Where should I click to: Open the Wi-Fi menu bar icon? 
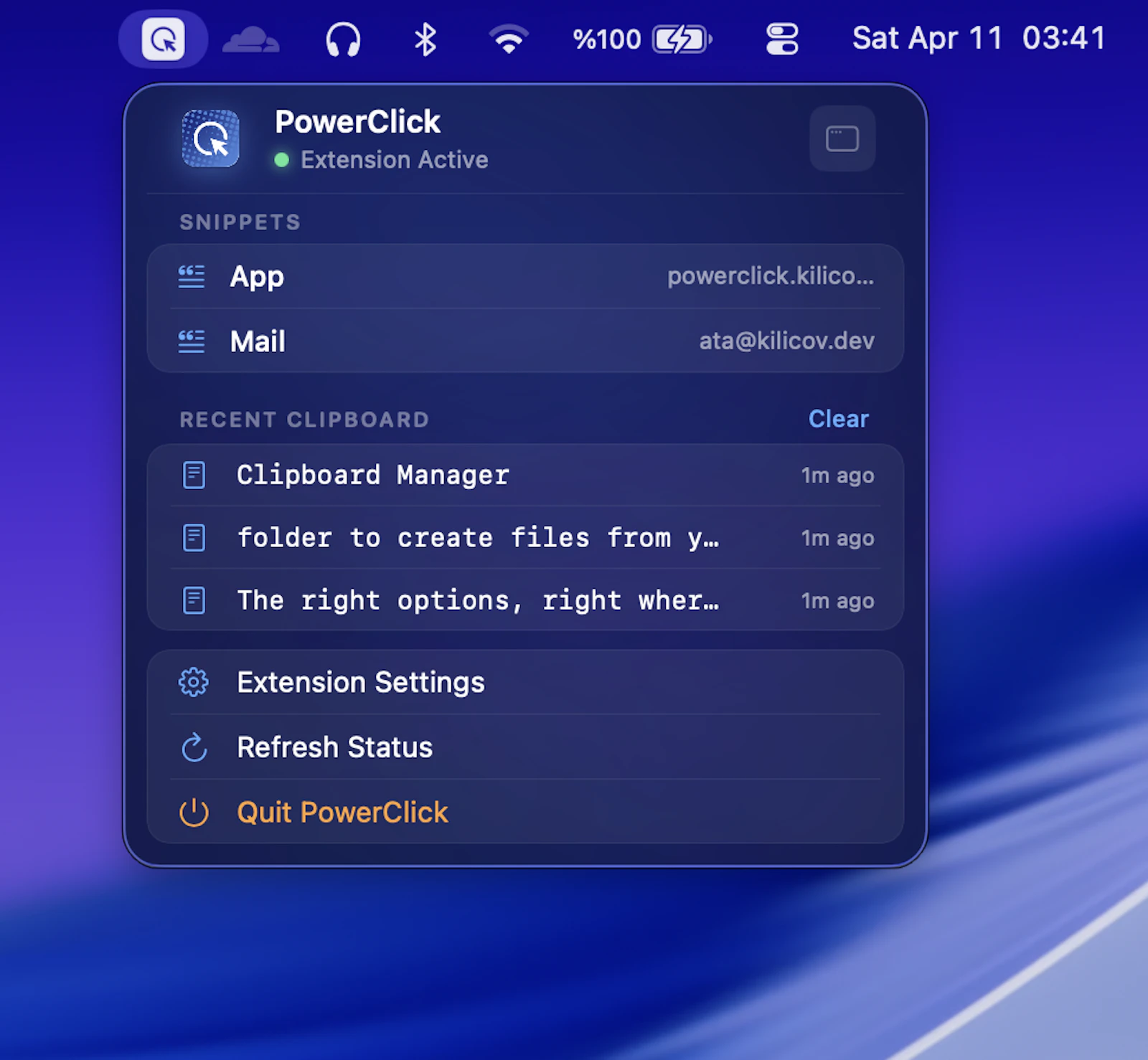coord(509,39)
